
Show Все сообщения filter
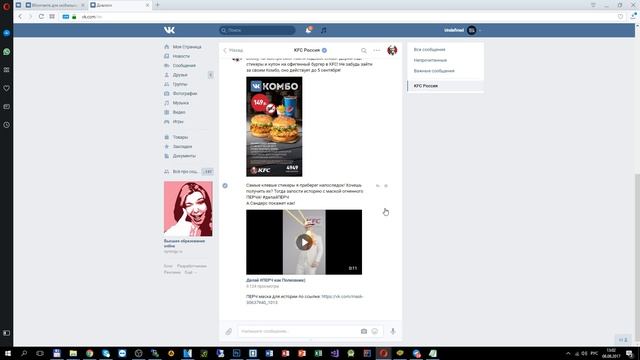click(x=429, y=49)
